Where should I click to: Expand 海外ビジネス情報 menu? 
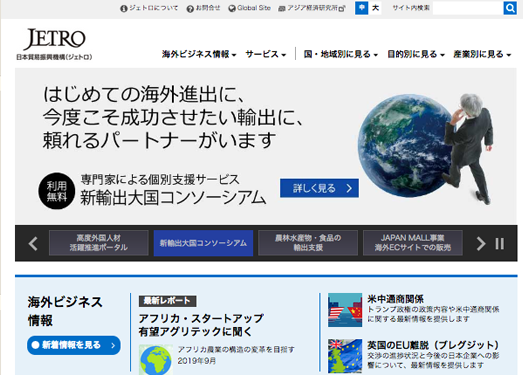click(199, 54)
